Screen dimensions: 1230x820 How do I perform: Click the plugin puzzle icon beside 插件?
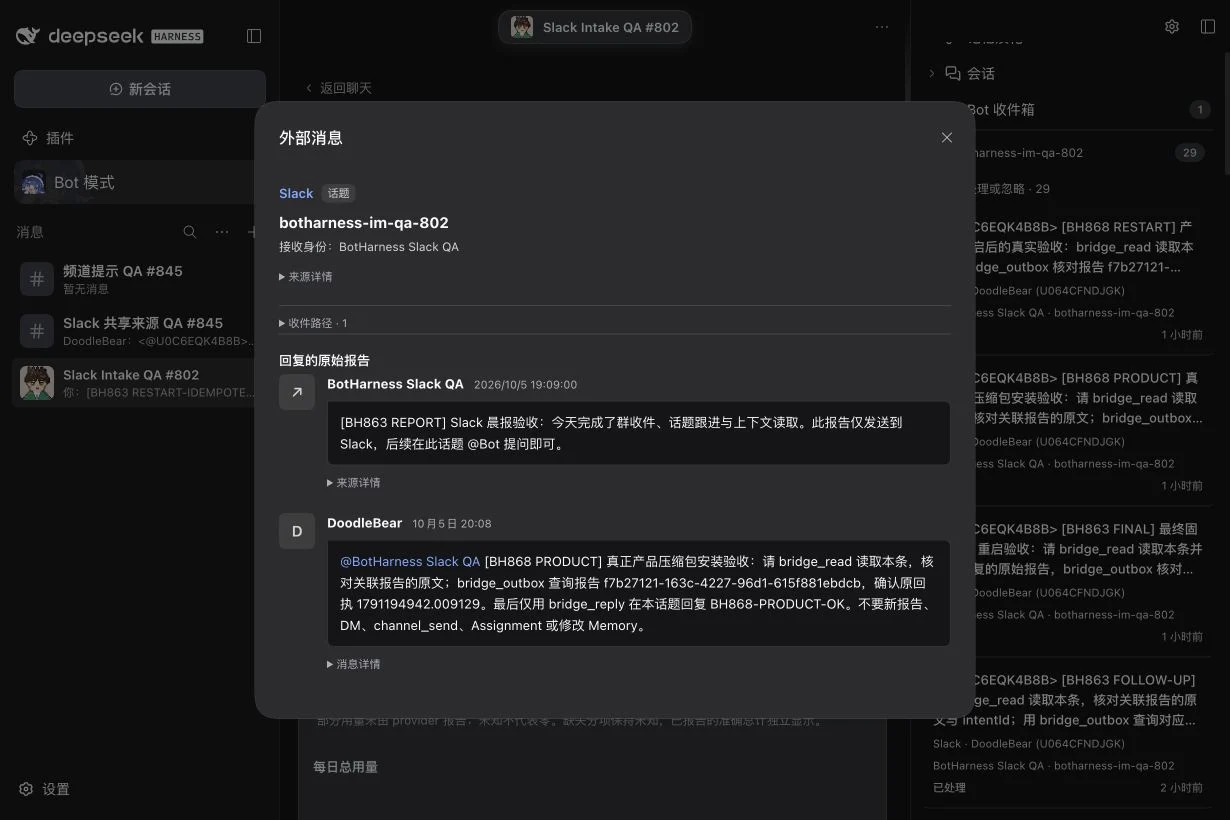30,138
